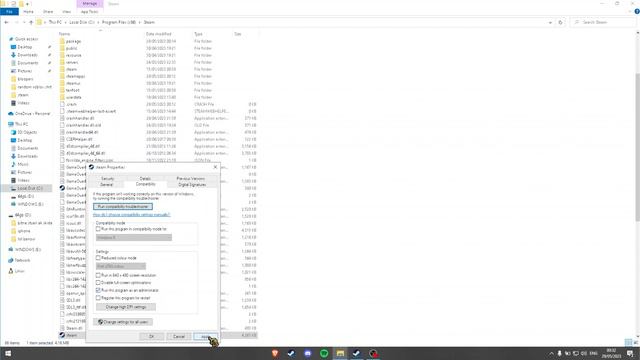Open the notification center icon
Image resolution: width=640 pixels, height=360 pixels.
[631, 353]
